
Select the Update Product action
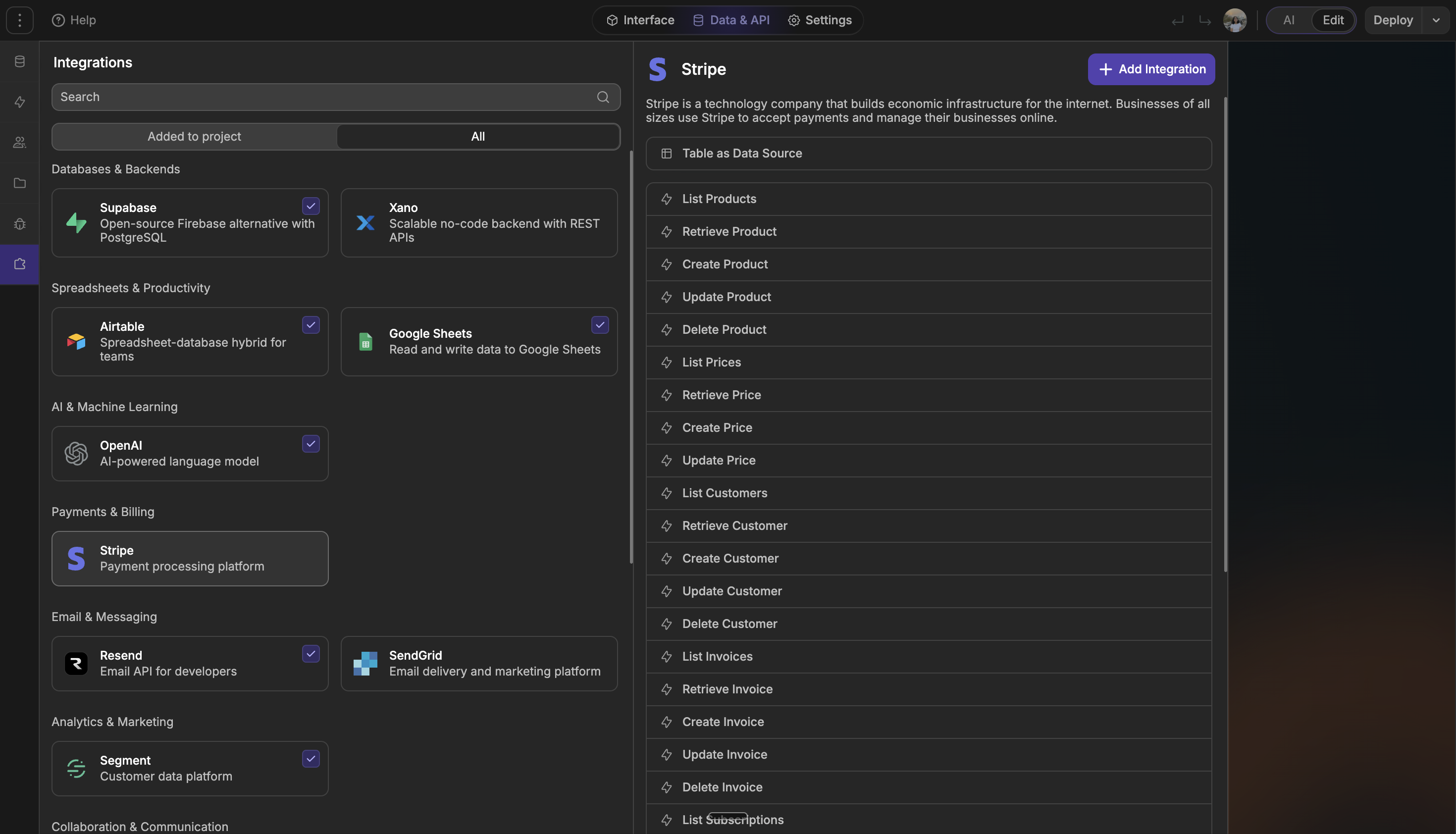click(x=929, y=297)
